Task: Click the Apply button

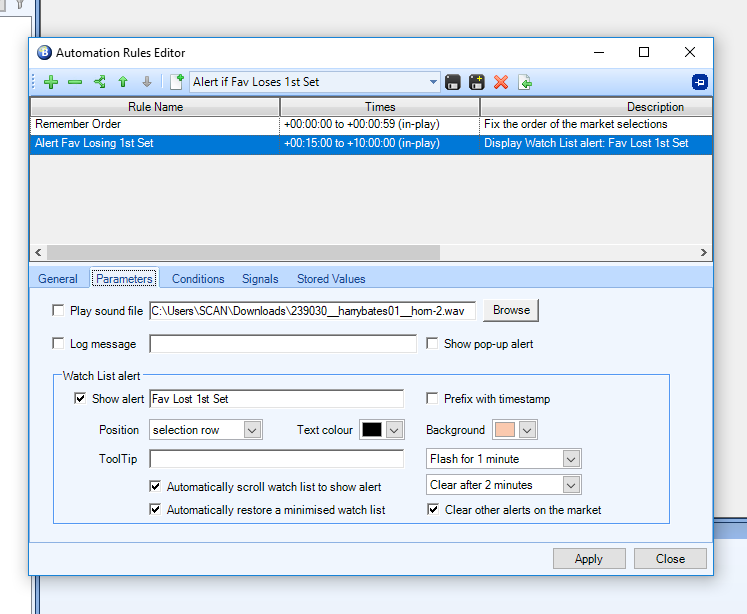Action: click(x=589, y=559)
